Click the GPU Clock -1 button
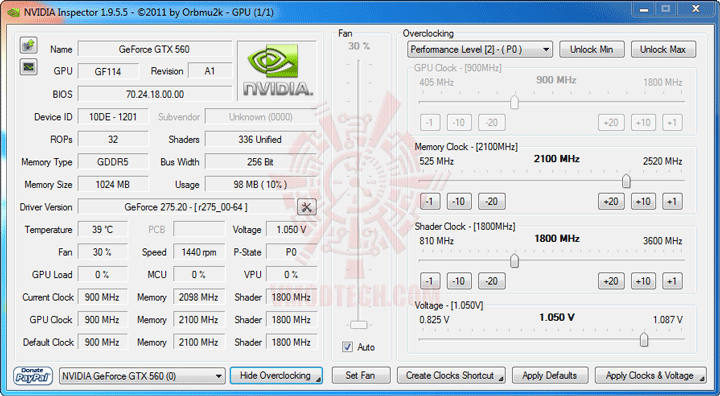 pyautogui.click(x=430, y=122)
